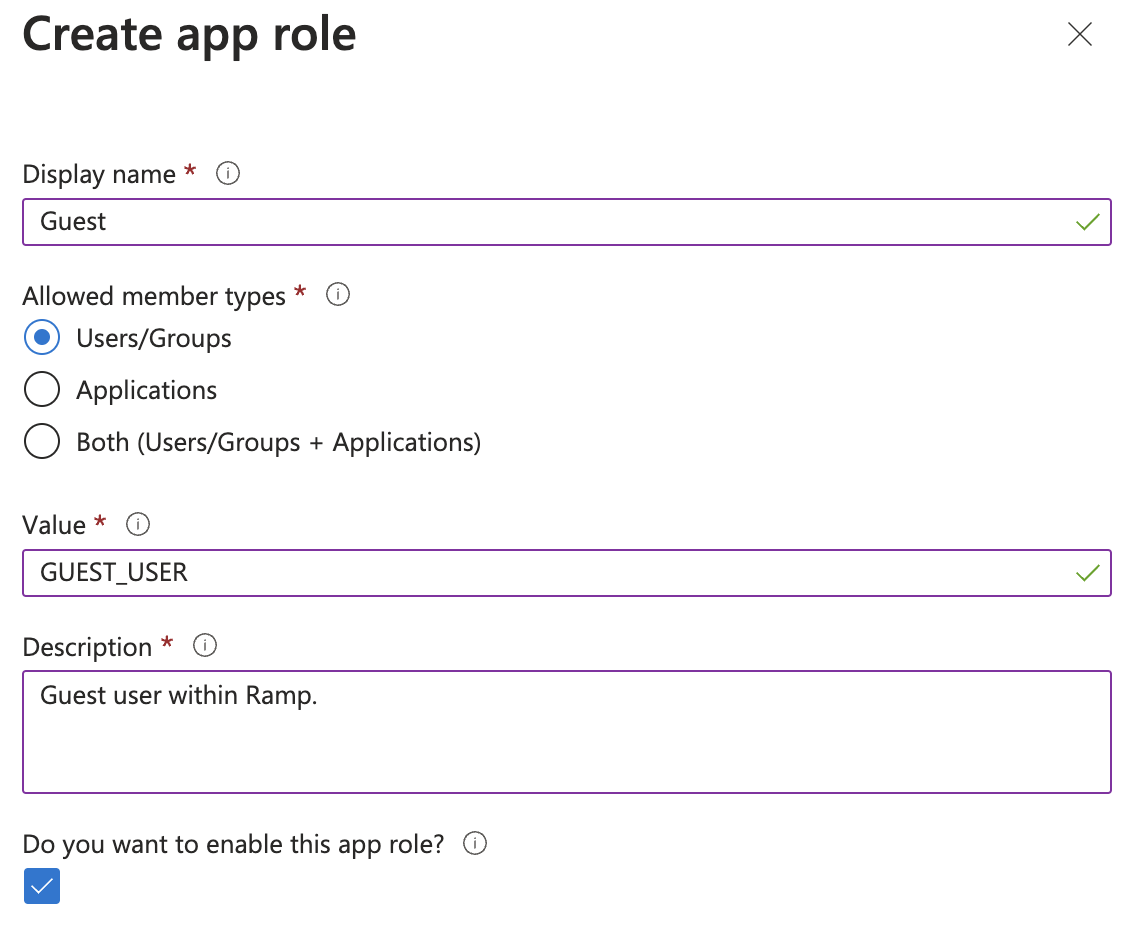Click the green validation check in Display name field
Viewport: 1132px width, 934px height.
point(1087,222)
